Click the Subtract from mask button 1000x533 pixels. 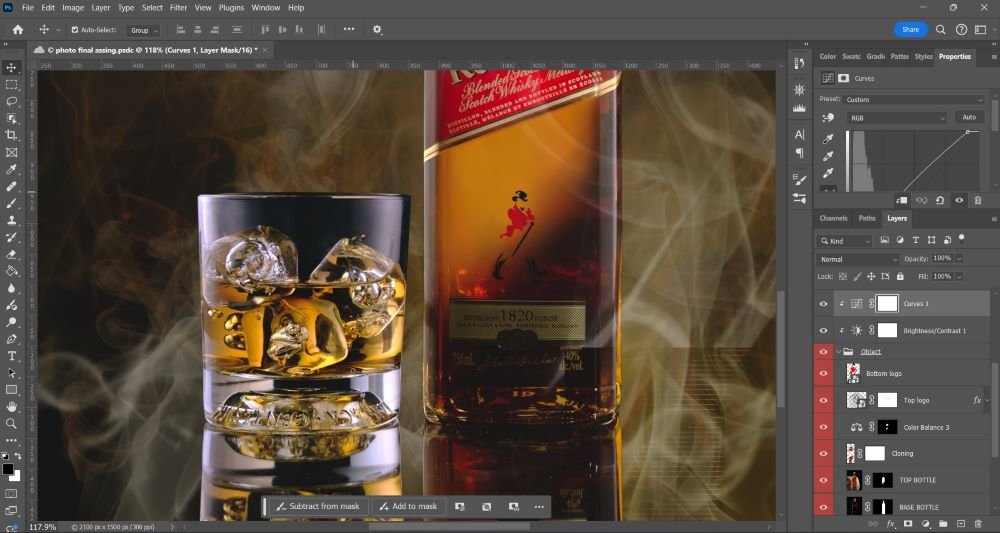point(317,506)
